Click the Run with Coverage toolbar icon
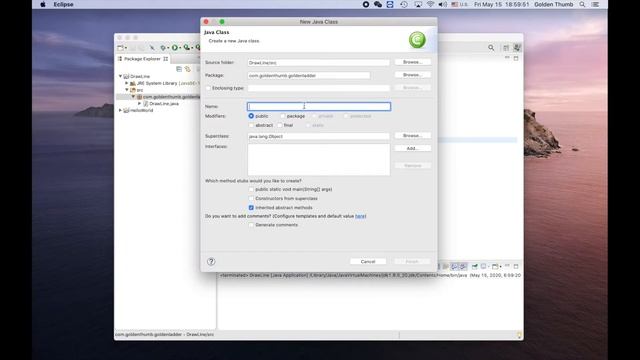 (187, 48)
